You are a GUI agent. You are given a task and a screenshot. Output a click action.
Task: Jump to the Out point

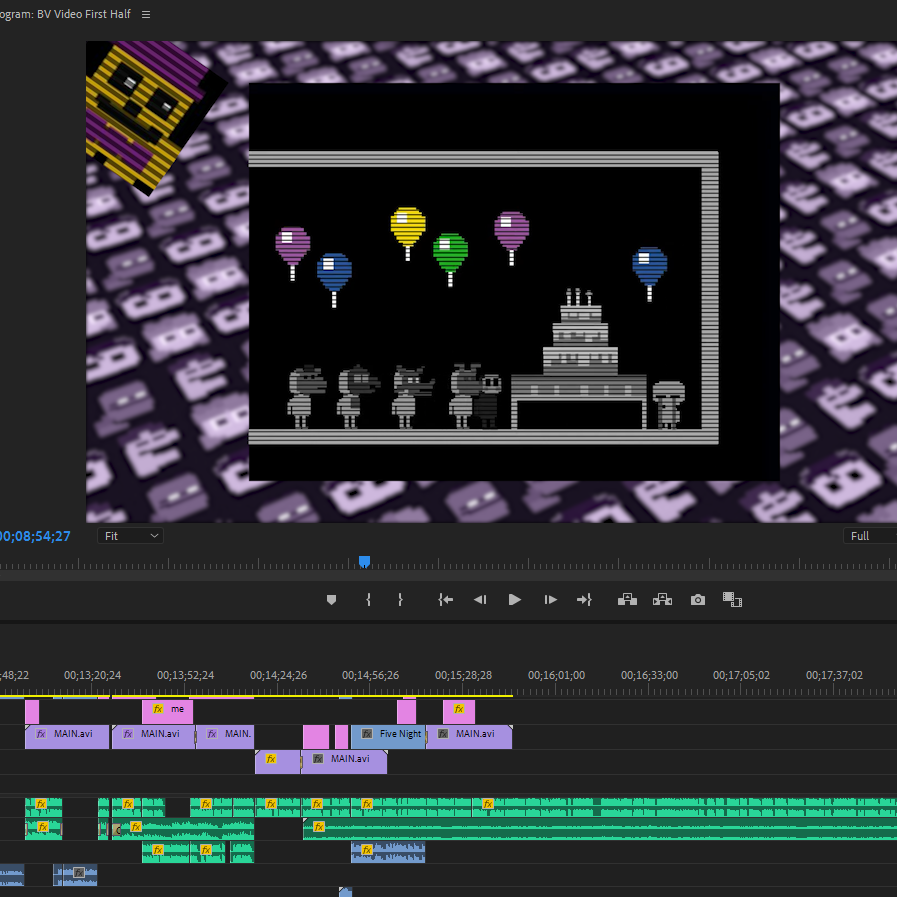pos(585,600)
